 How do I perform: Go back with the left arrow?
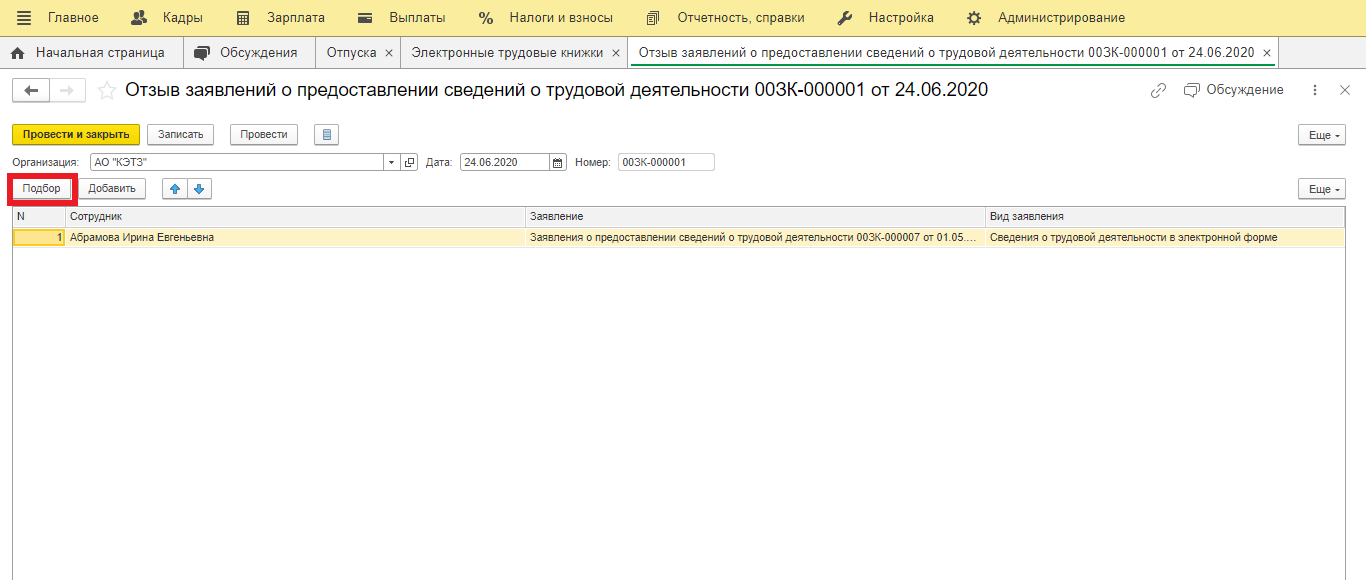pos(30,91)
